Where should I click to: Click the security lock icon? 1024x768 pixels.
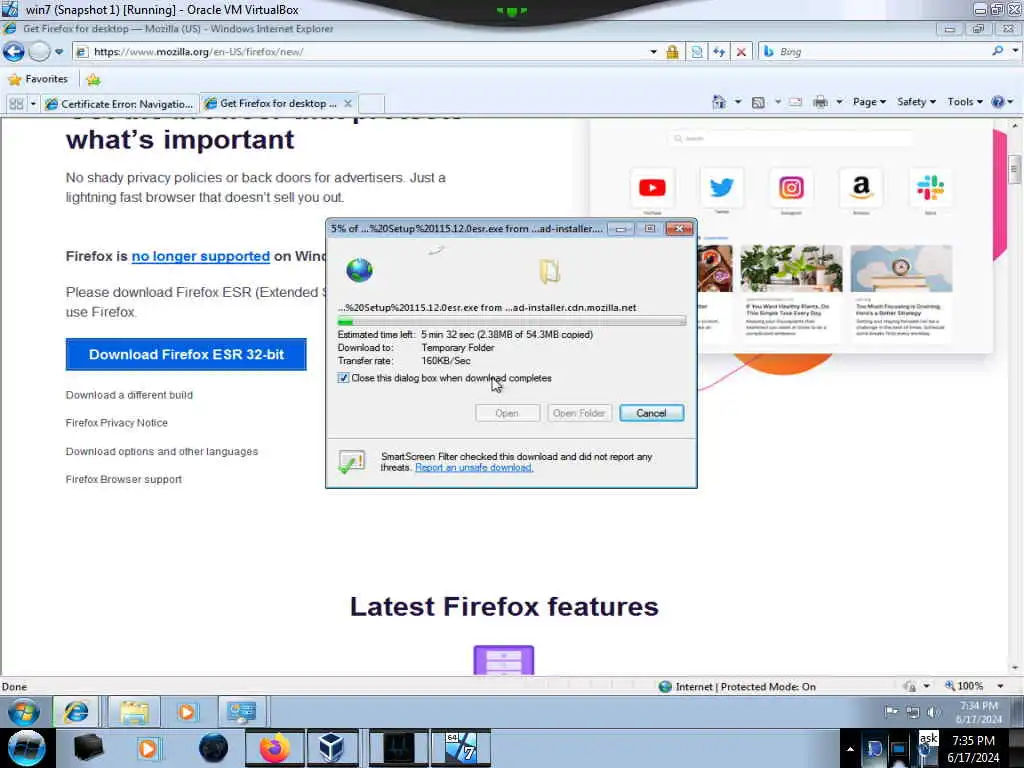pos(672,52)
